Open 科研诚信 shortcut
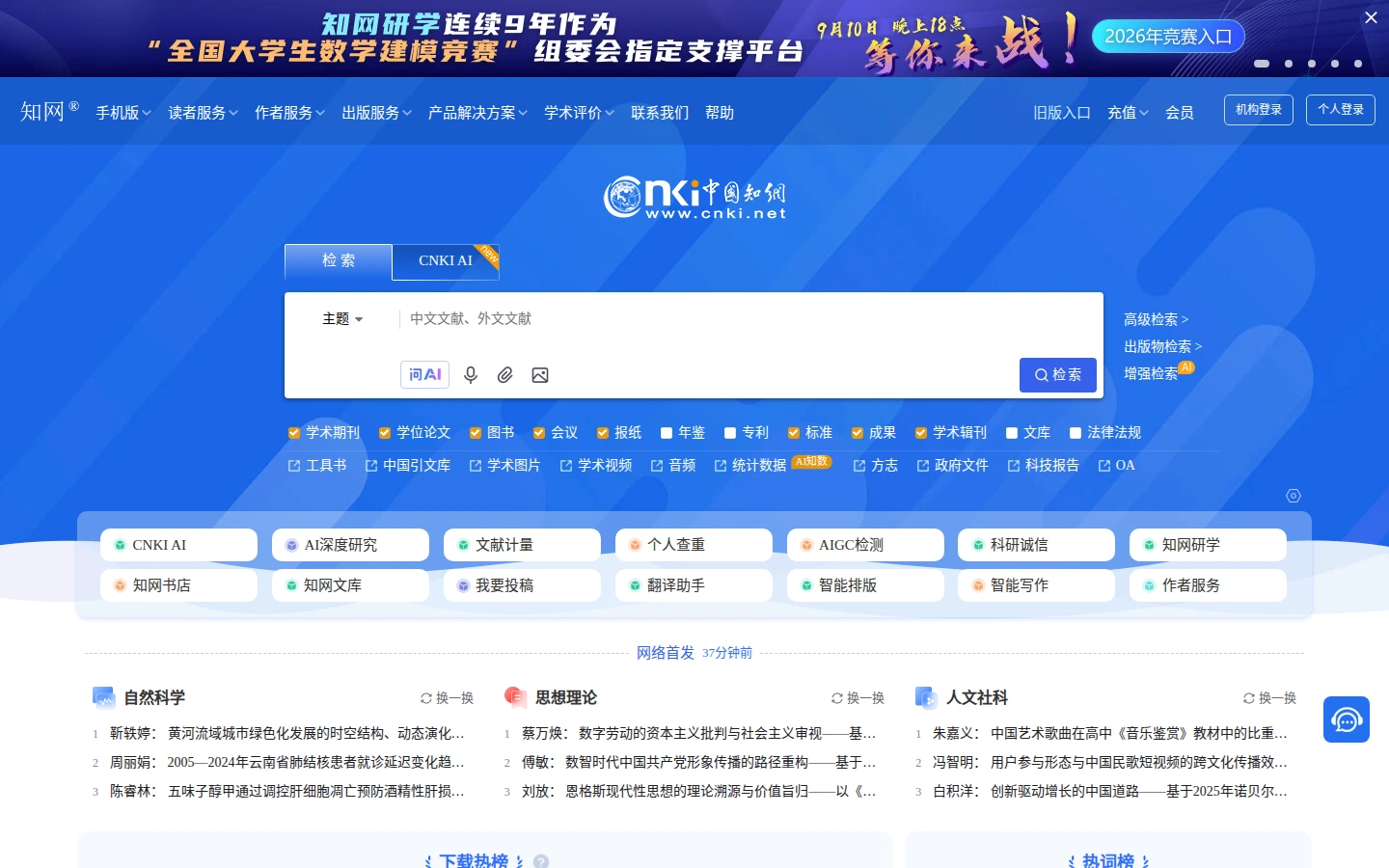This screenshot has height=868, width=1389. click(1036, 545)
